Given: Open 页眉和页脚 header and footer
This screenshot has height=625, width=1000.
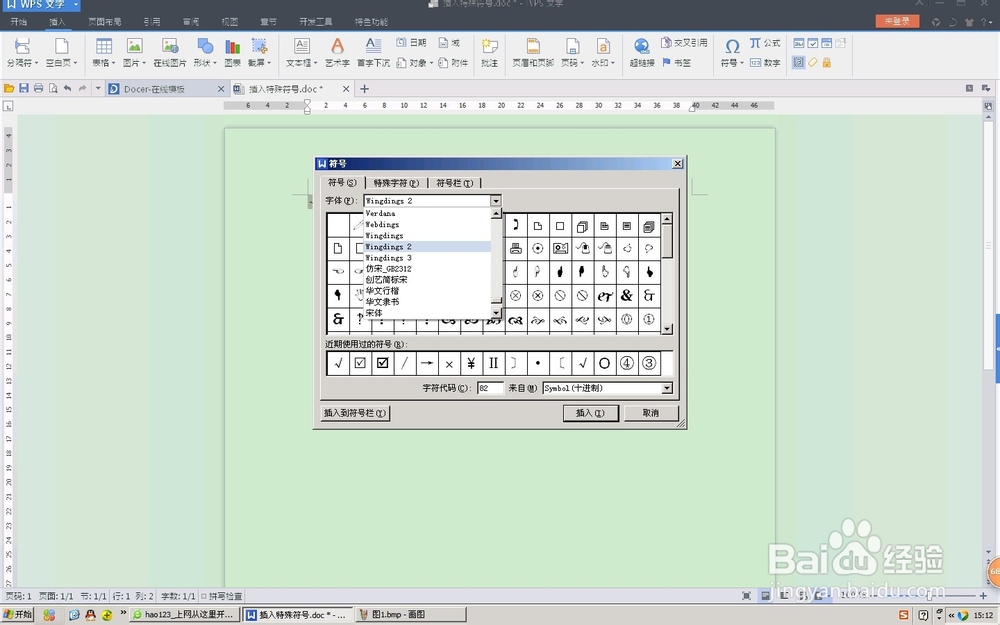Looking at the screenshot, I should [x=533, y=52].
